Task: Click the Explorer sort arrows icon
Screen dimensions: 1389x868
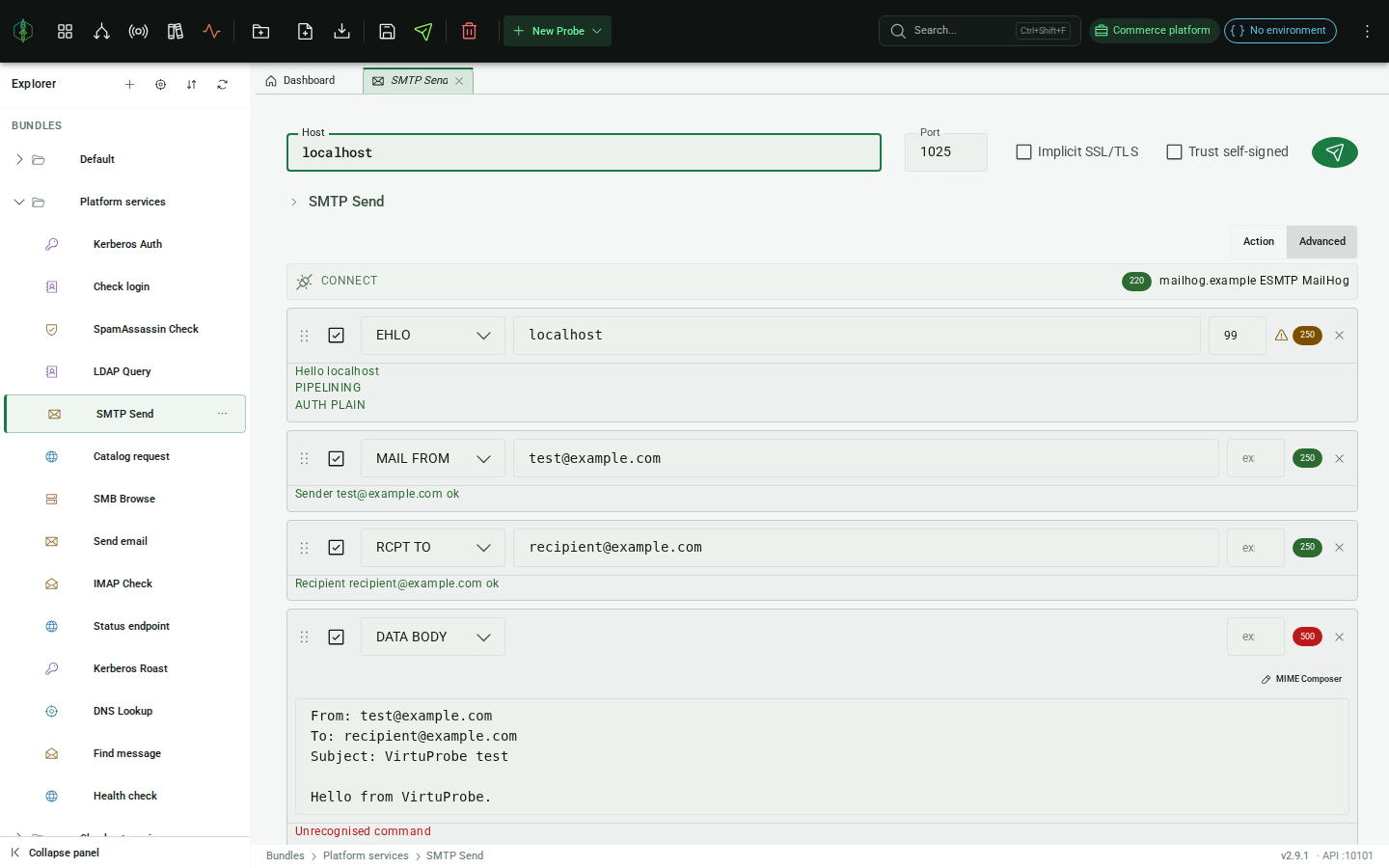Action: coord(191,85)
